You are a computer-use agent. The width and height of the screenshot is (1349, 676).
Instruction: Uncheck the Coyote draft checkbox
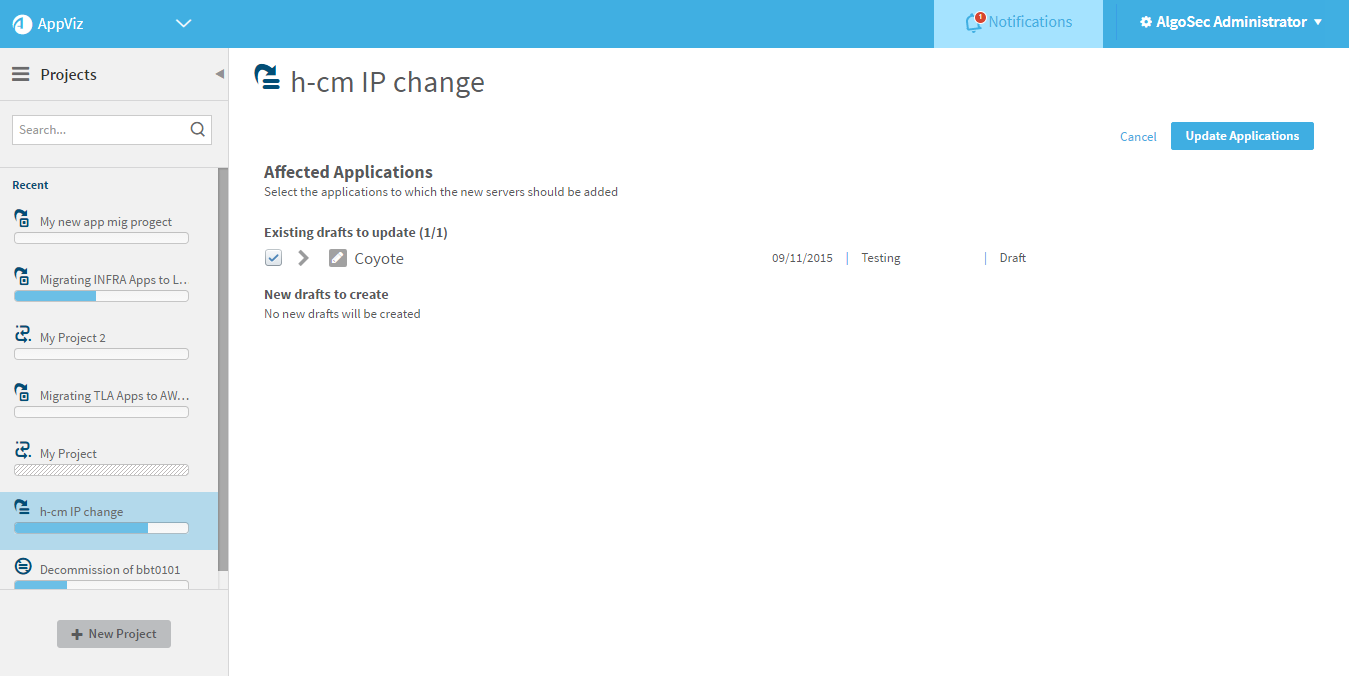273,258
